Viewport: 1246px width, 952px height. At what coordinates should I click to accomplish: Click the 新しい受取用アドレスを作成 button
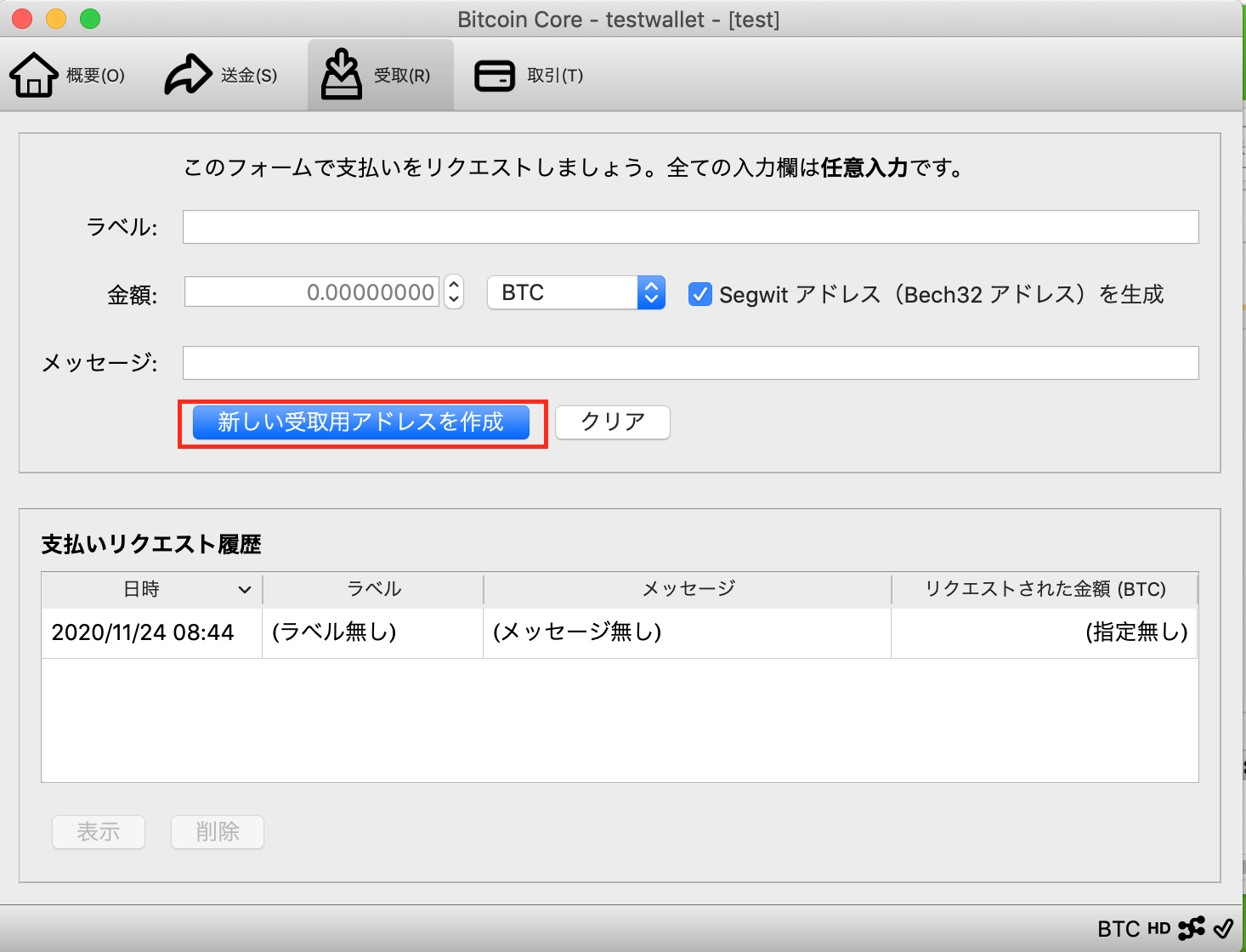tap(362, 422)
